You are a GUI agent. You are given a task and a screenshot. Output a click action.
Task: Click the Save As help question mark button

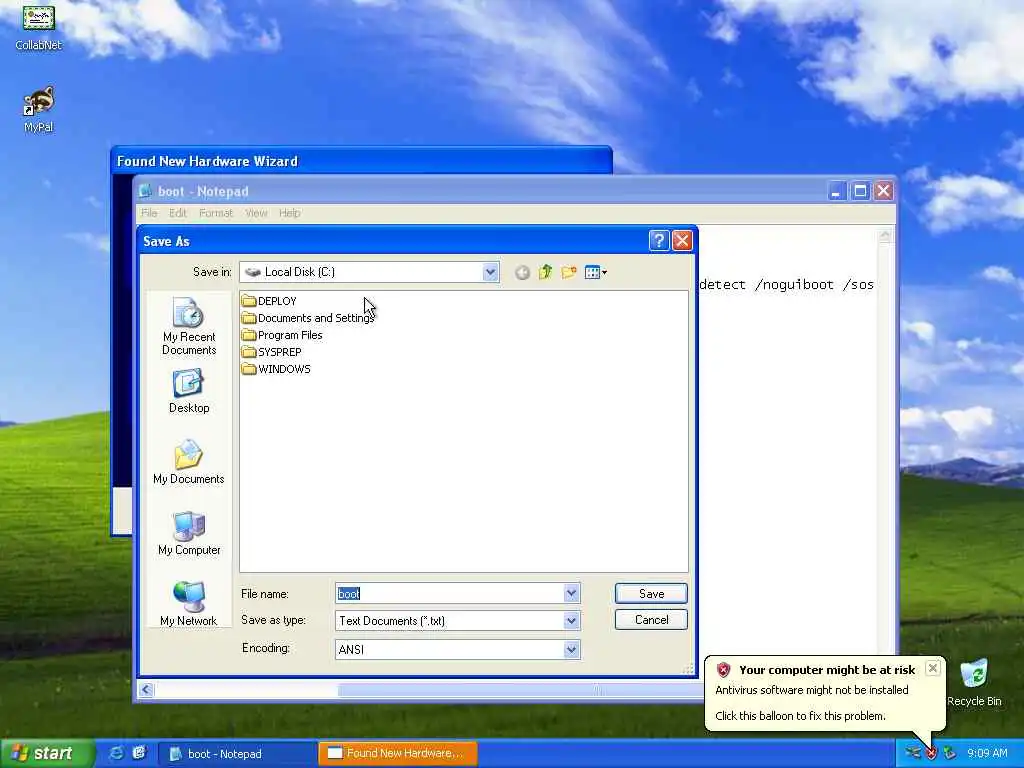[x=659, y=240]
